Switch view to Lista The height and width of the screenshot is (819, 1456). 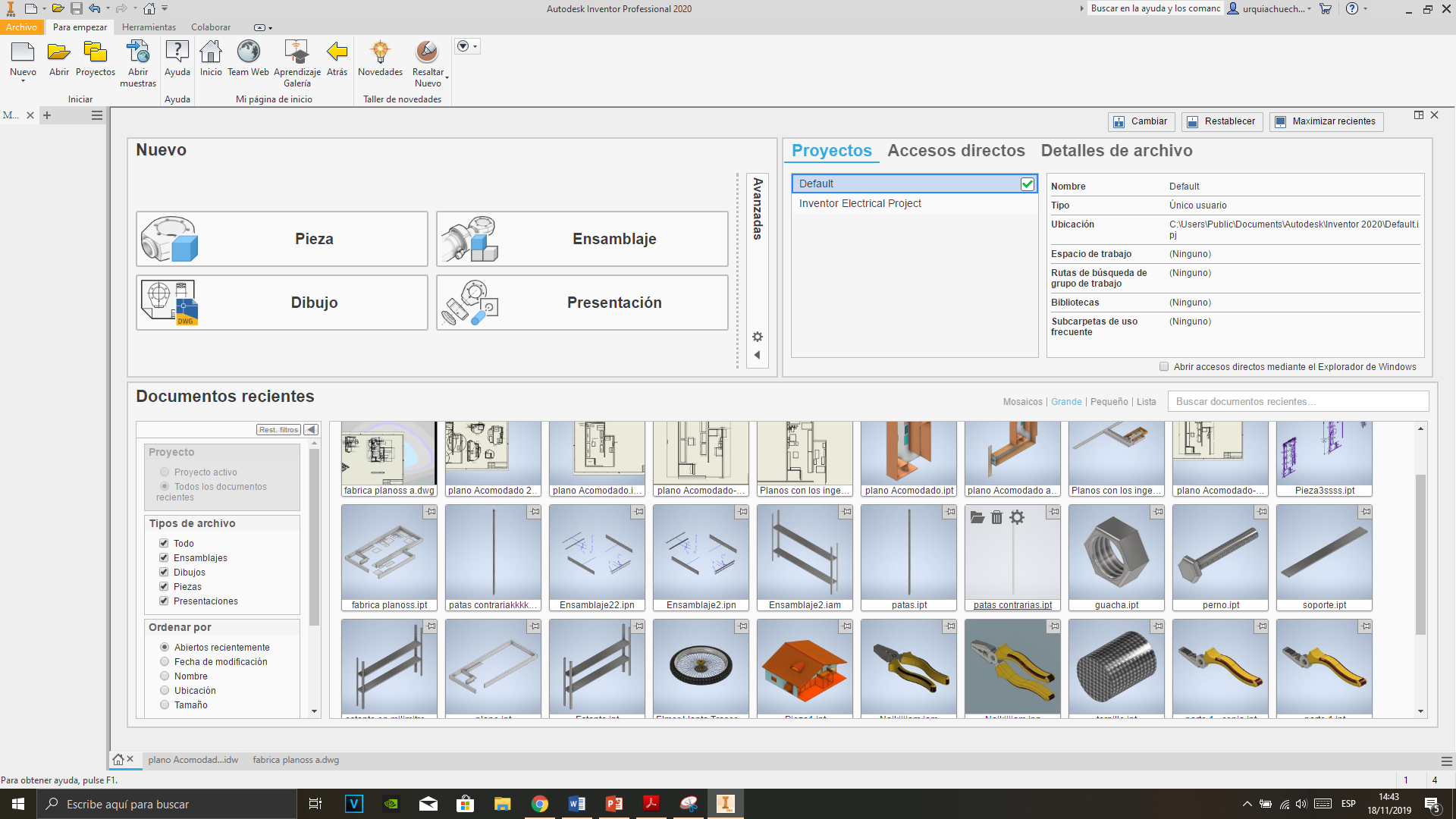coord(1147,402)
